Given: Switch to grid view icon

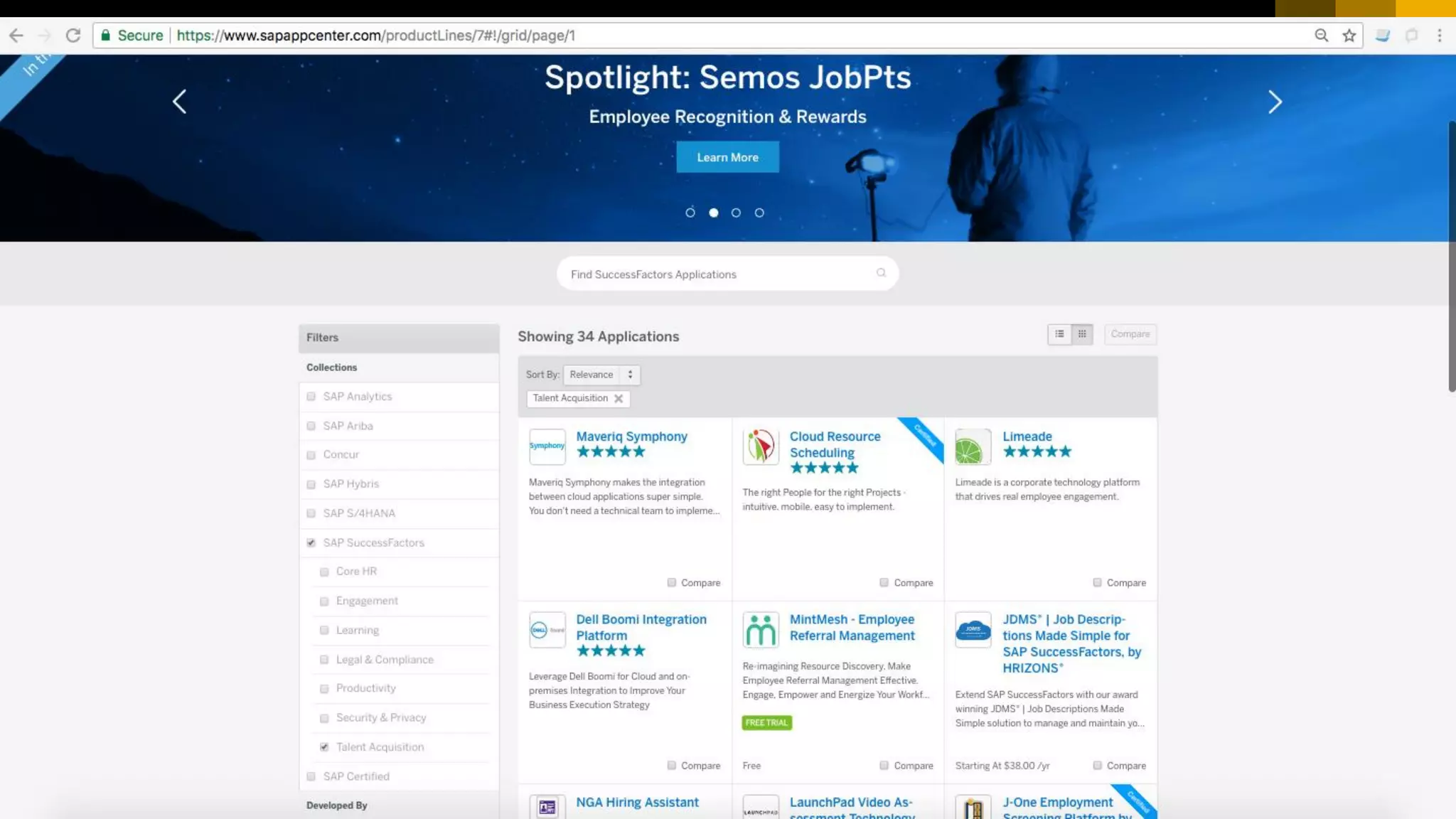Looking at the screenshot, I should pyautogui.click(x=1082, y=334).
